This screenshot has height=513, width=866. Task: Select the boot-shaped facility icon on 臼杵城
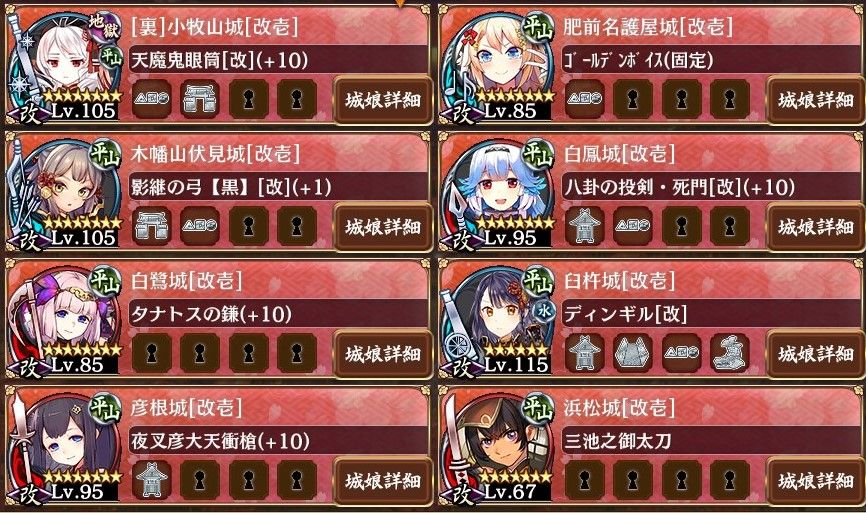[x=729, y=353]
